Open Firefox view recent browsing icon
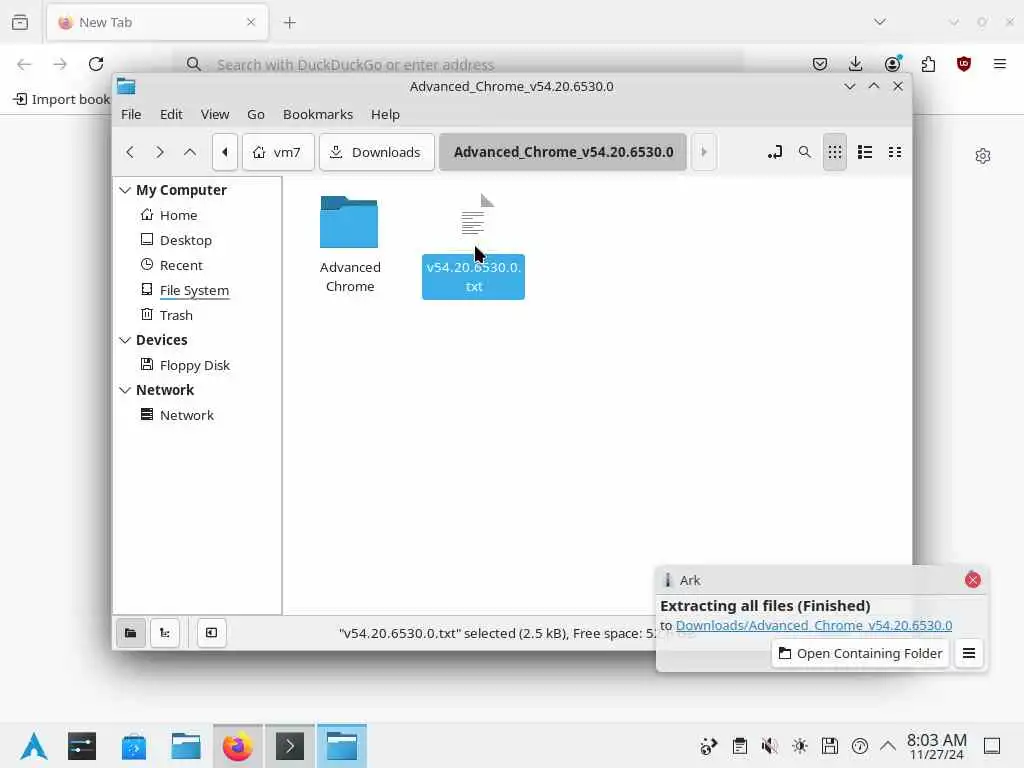 (x=20, y=22)
